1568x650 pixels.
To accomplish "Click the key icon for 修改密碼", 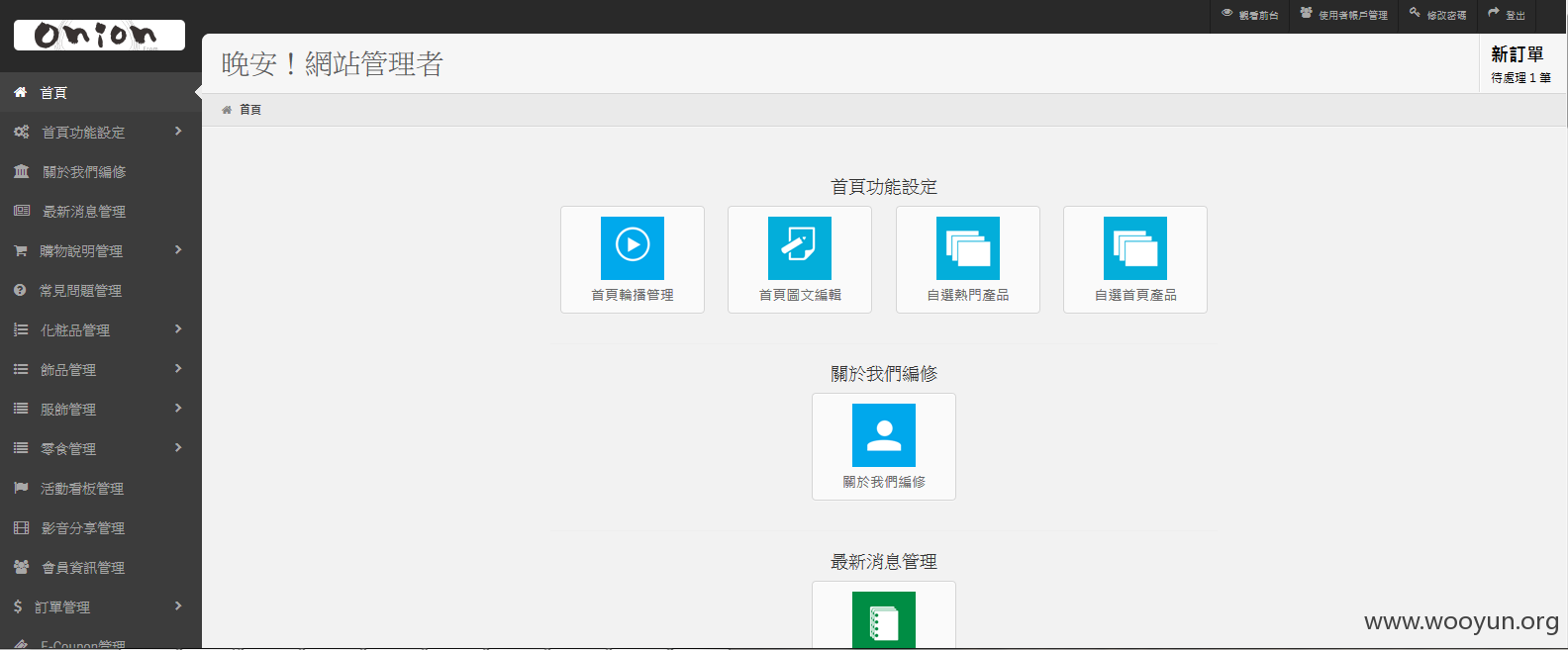I will (x=1416, y=14).
